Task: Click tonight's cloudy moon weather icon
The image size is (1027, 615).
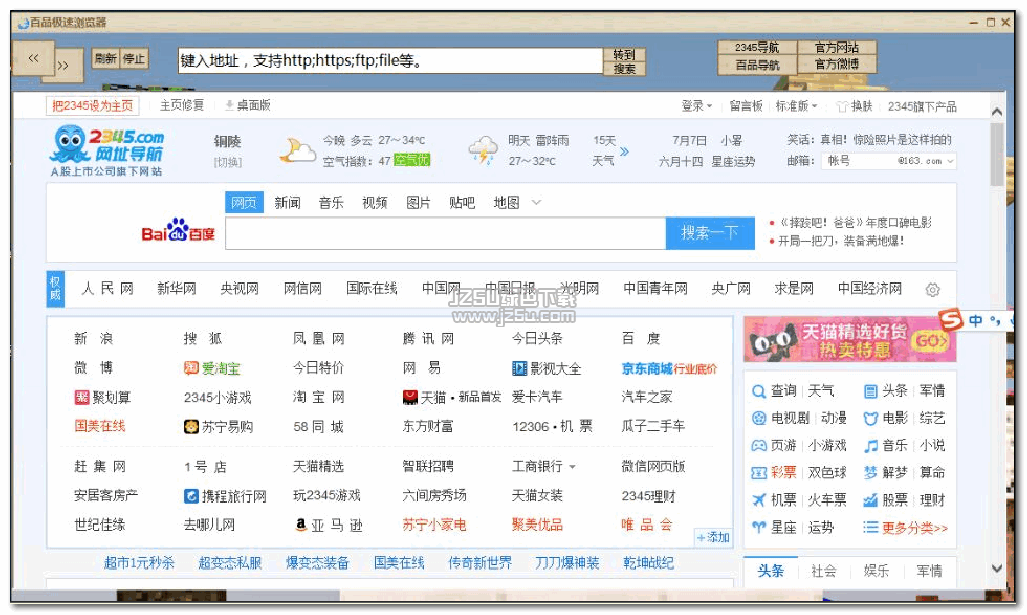Action: 297,150
